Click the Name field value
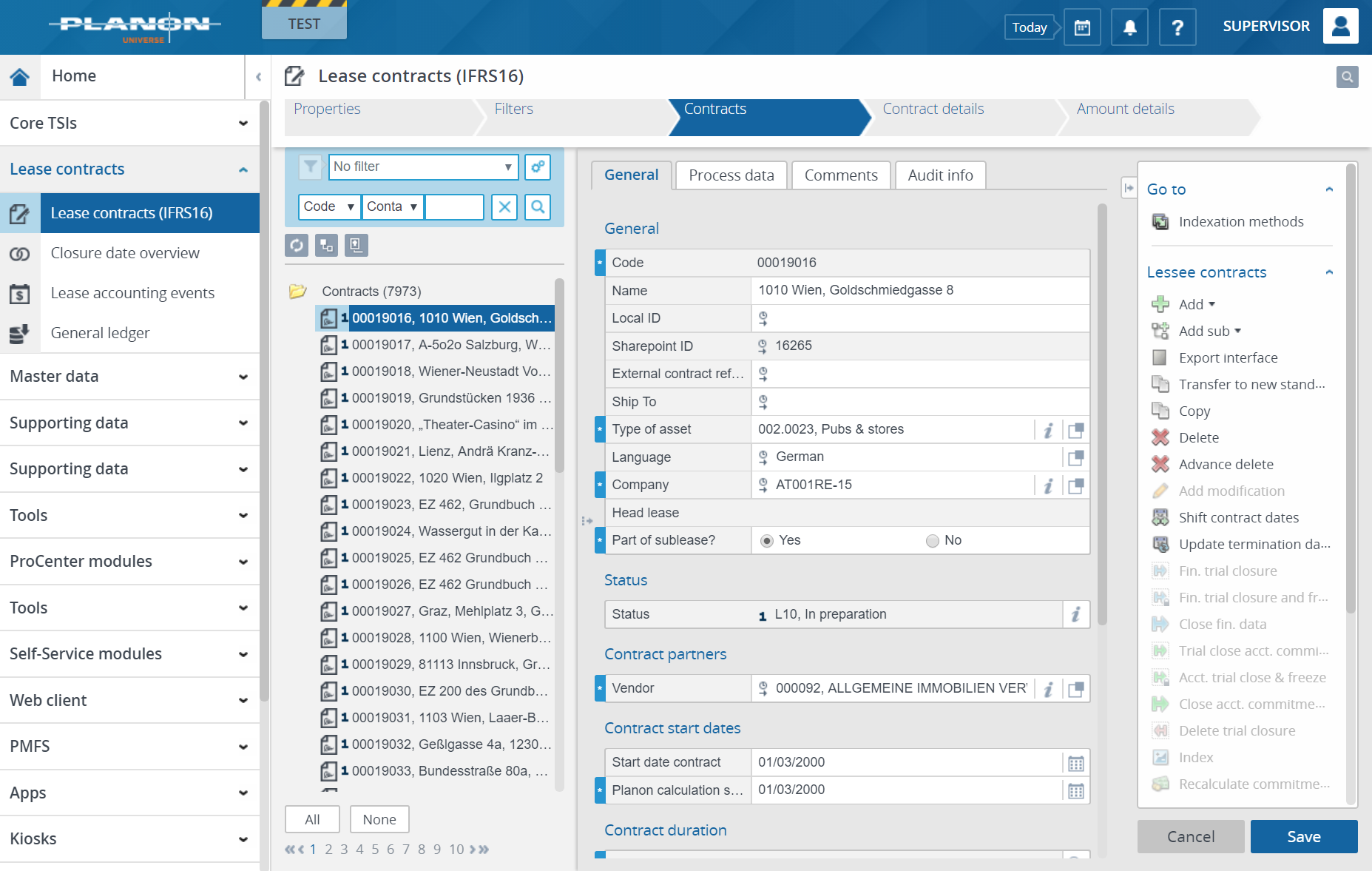Viewport: 1372px width, 871px height. click(920, 290)
